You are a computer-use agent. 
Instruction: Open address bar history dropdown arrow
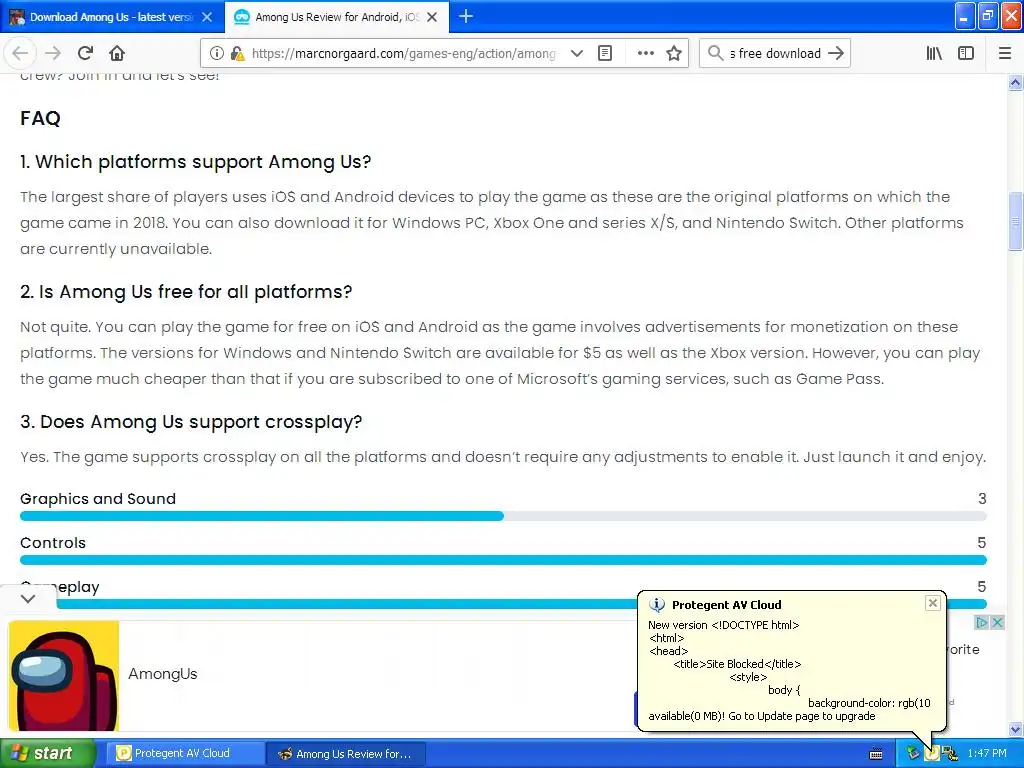576,54
